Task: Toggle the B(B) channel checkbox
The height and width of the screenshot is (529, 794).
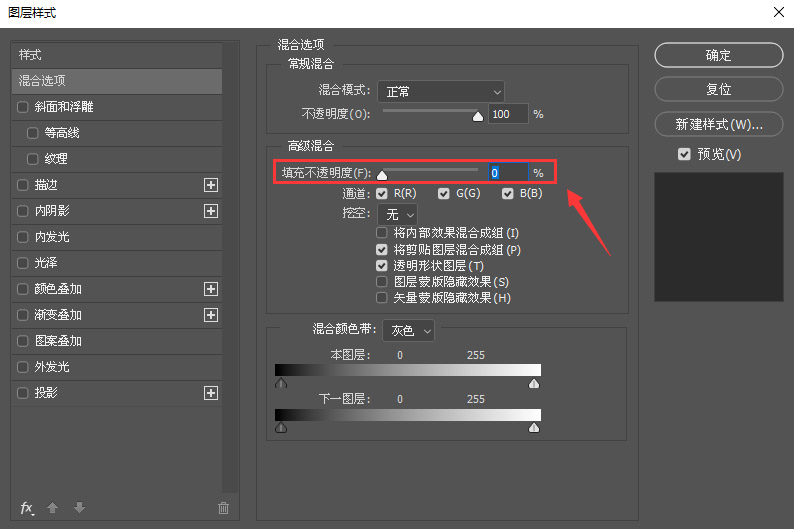Action: (x=507, y=193)
